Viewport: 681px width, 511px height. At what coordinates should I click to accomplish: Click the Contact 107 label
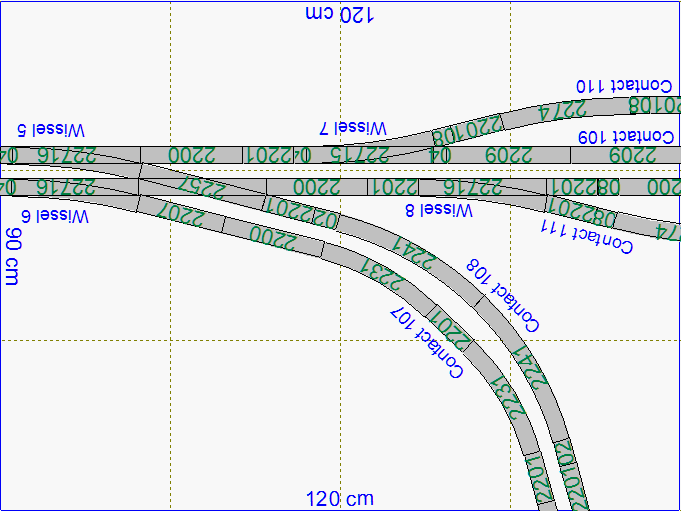427,342
